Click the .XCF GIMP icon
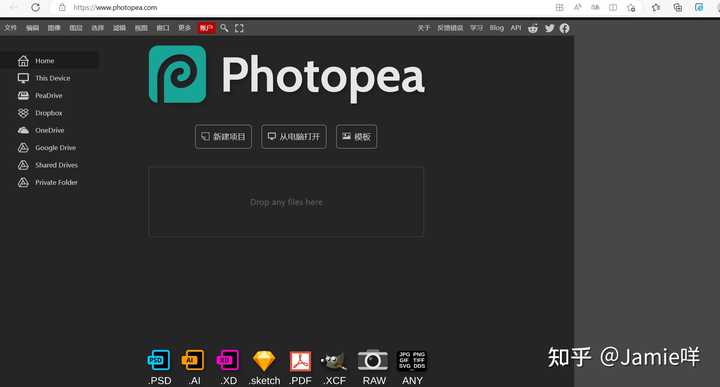This screenshot has width=720, height=387. click(334, 361)
